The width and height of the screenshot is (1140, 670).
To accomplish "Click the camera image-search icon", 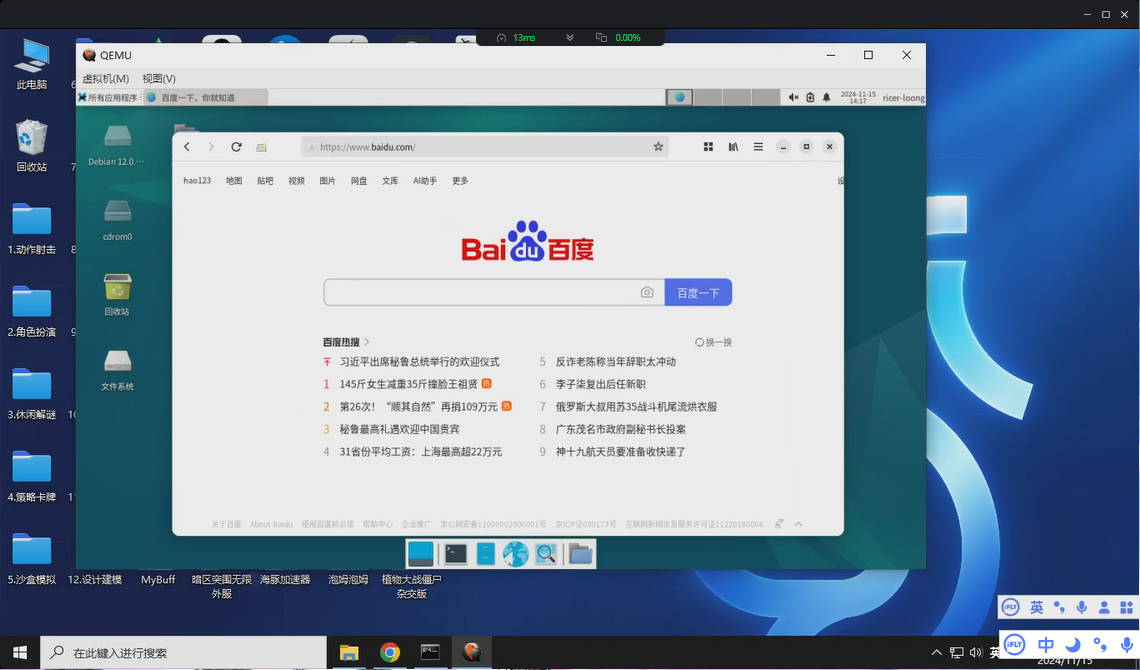I will pos(647,292).
